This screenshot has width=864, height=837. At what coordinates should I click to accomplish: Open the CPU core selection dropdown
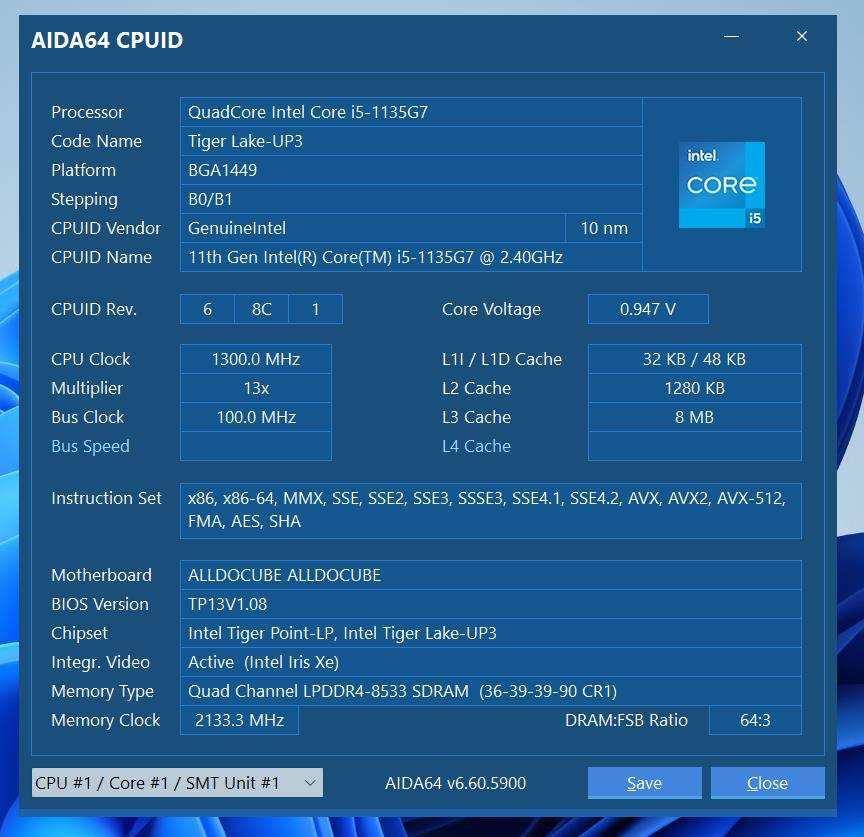click(177, 783)
